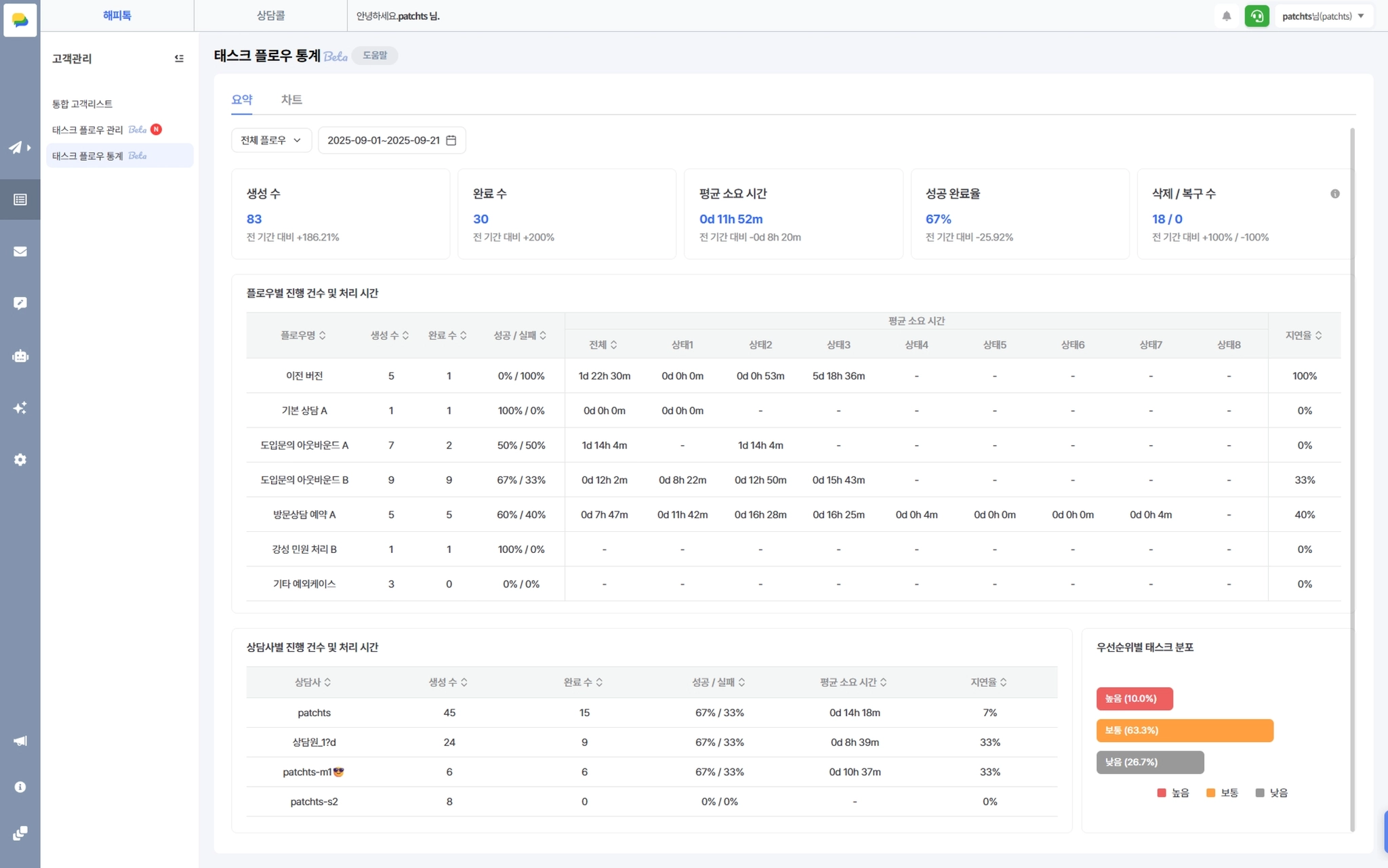
Task: Click the 도움말 help button
Action: pyautogui.click(x=375, y=56)
